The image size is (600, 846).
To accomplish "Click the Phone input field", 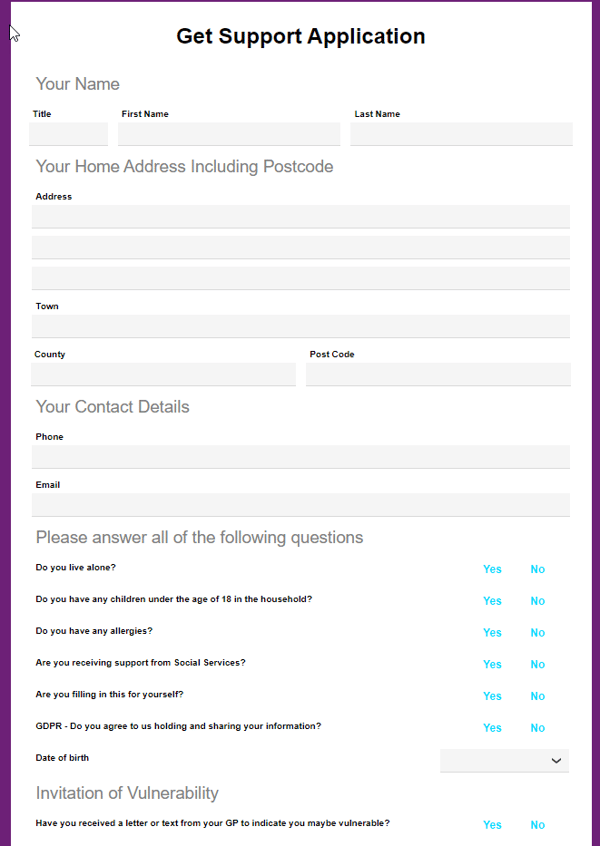I will pos(300,456).
